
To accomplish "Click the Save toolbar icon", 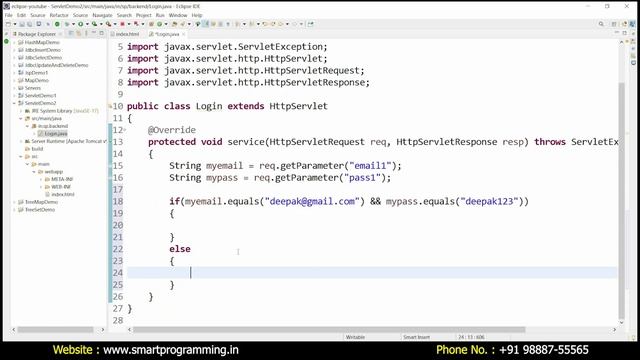I will pos(22,24).
